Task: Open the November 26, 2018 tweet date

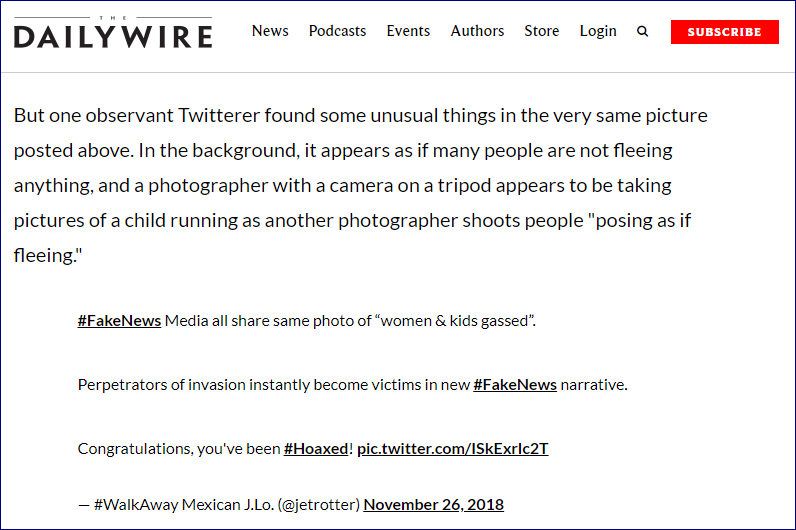Action: point(434,505)
